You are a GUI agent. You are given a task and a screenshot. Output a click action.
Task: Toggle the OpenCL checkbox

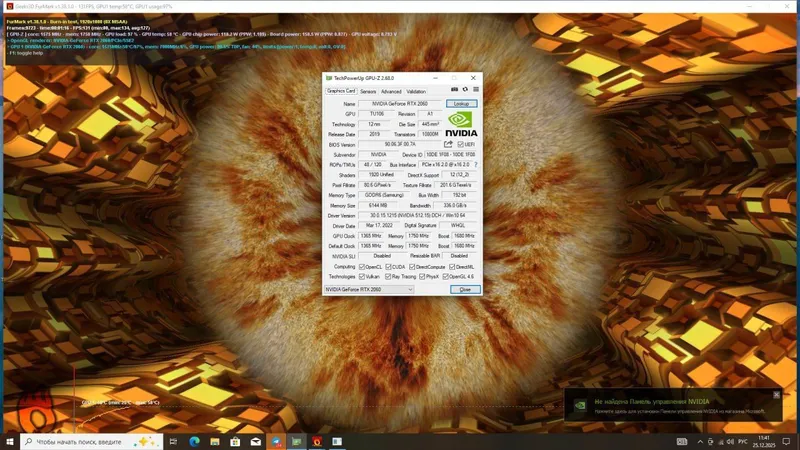point(362,267)
